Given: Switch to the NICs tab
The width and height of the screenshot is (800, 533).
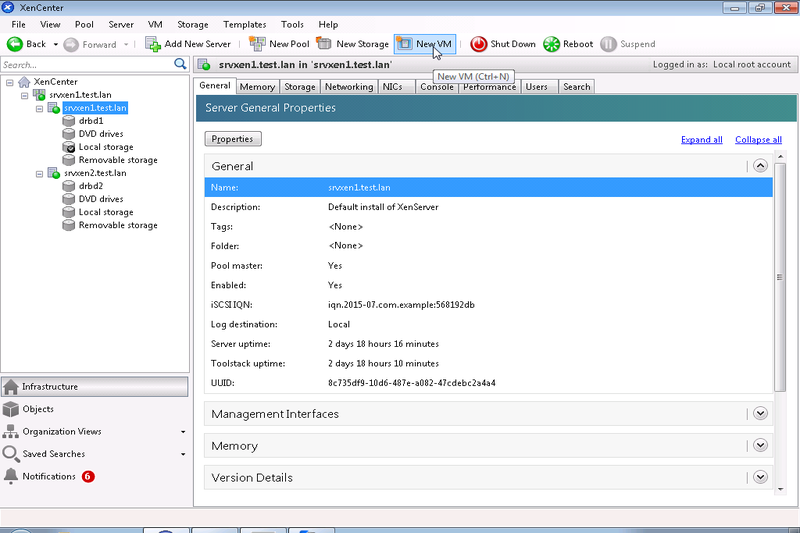Looking at the screenshot, I should pos(396,87).
